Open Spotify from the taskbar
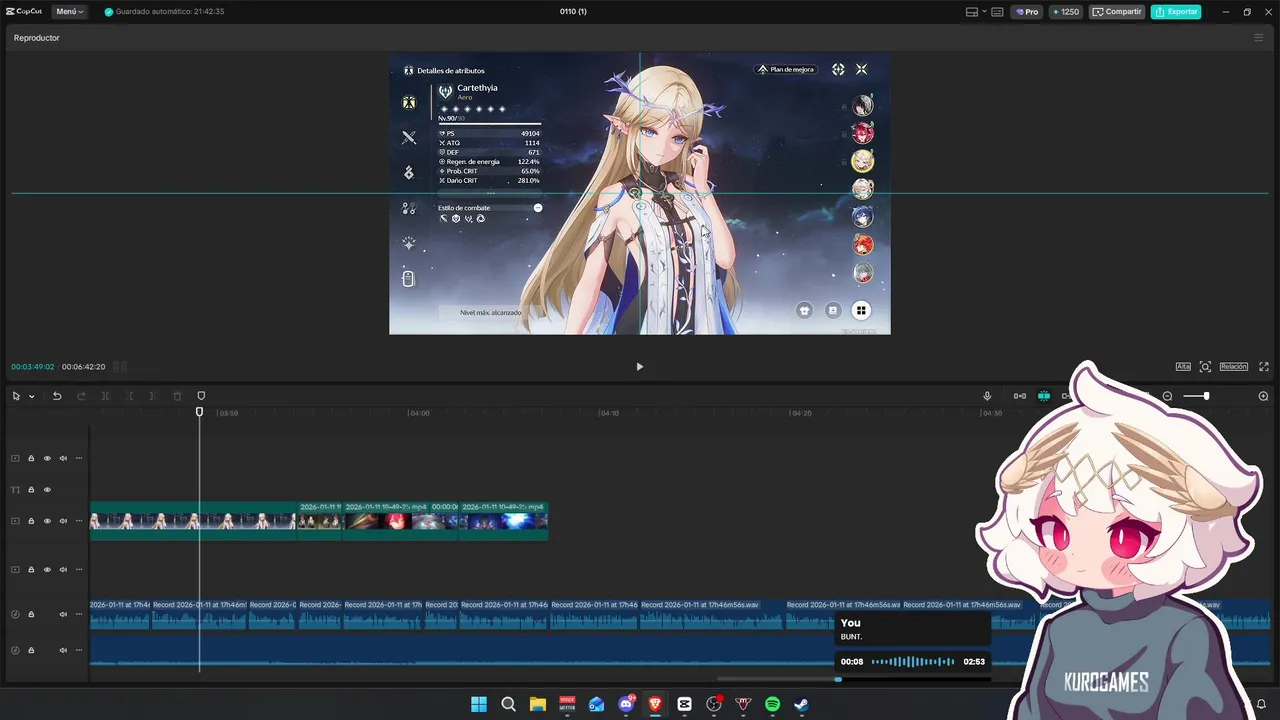This screenshot has width=1280, height=720. click(x=772, y=704)
